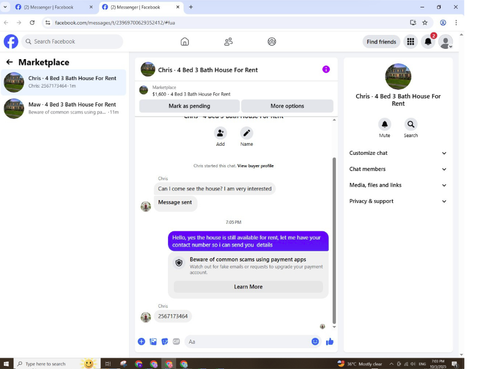
Task: Select the 'Can I come see the house' message
Action: click(x=215, y=189)
